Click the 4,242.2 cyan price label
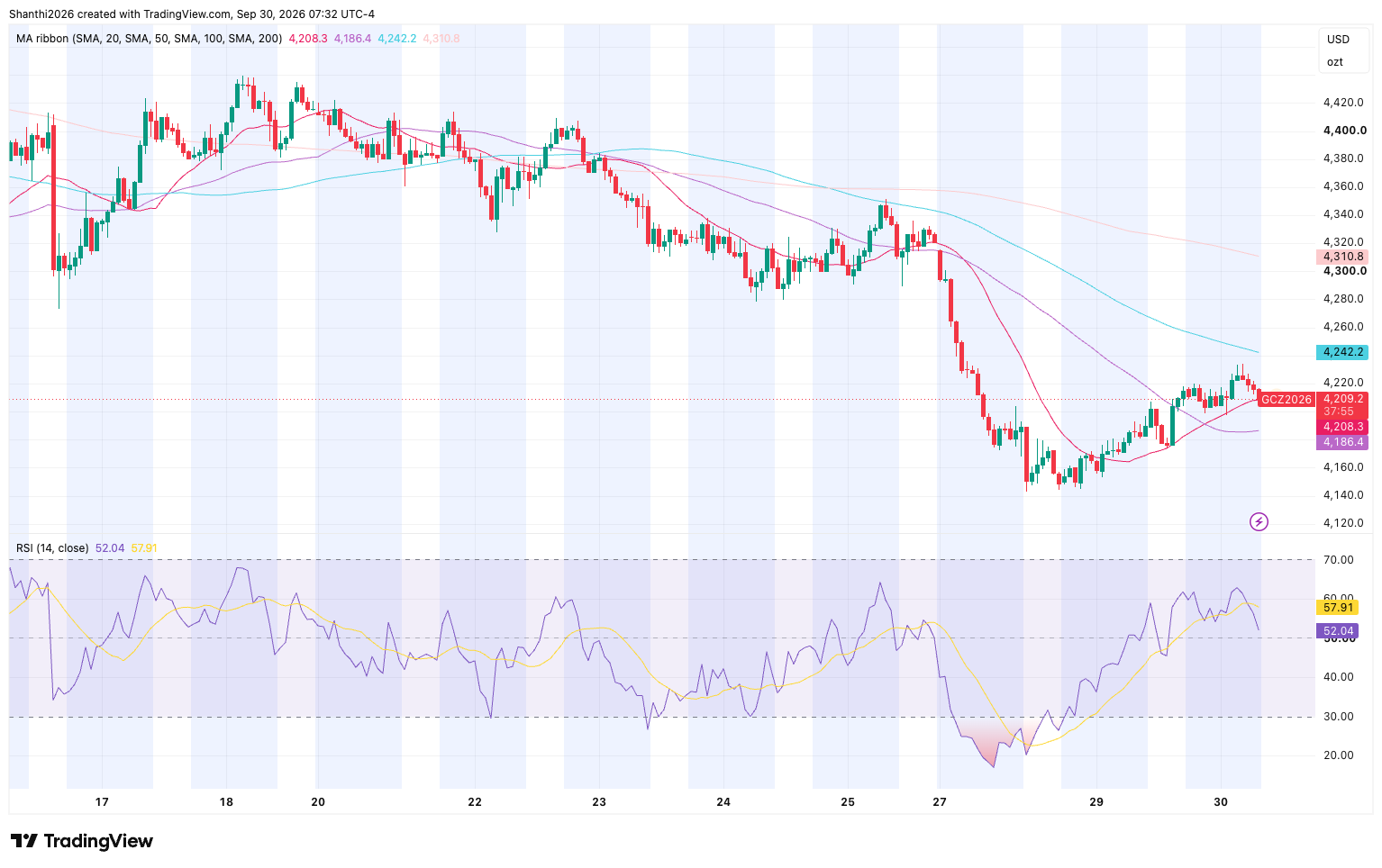This screenshot has height=868, width=1382. [1342, 352]
